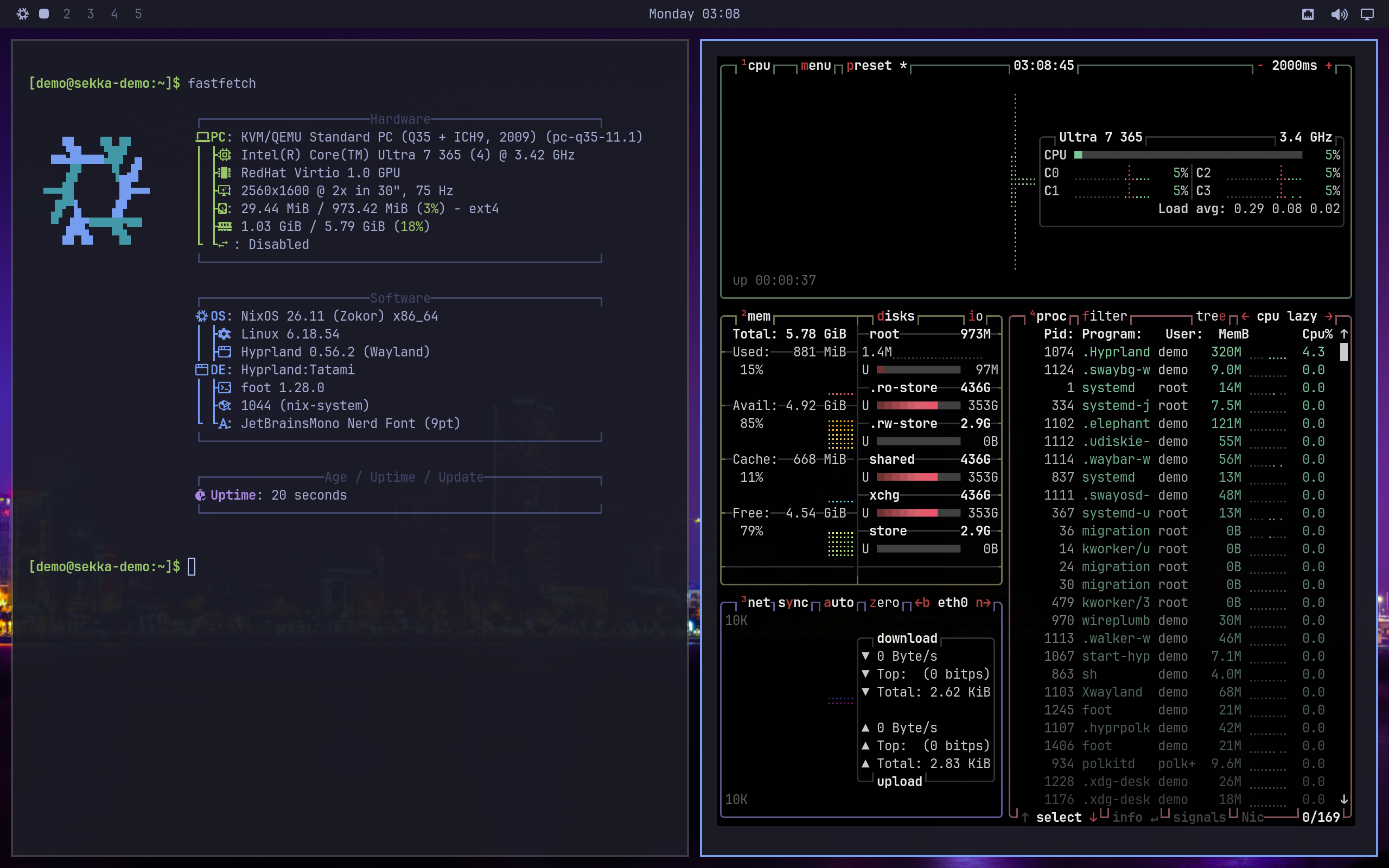Viewport: 1389px width, 868px height.
Task: Select previous network interface arrow b
Action: pos(922,603)
